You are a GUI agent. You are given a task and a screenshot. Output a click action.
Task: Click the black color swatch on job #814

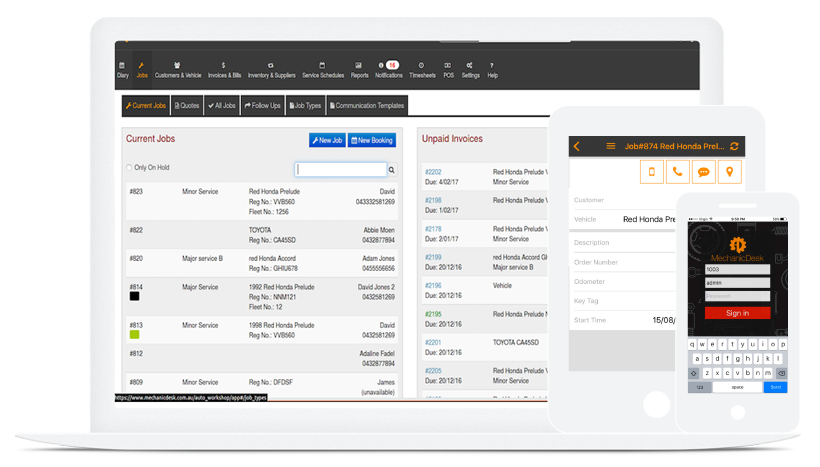tap(134, 296)
